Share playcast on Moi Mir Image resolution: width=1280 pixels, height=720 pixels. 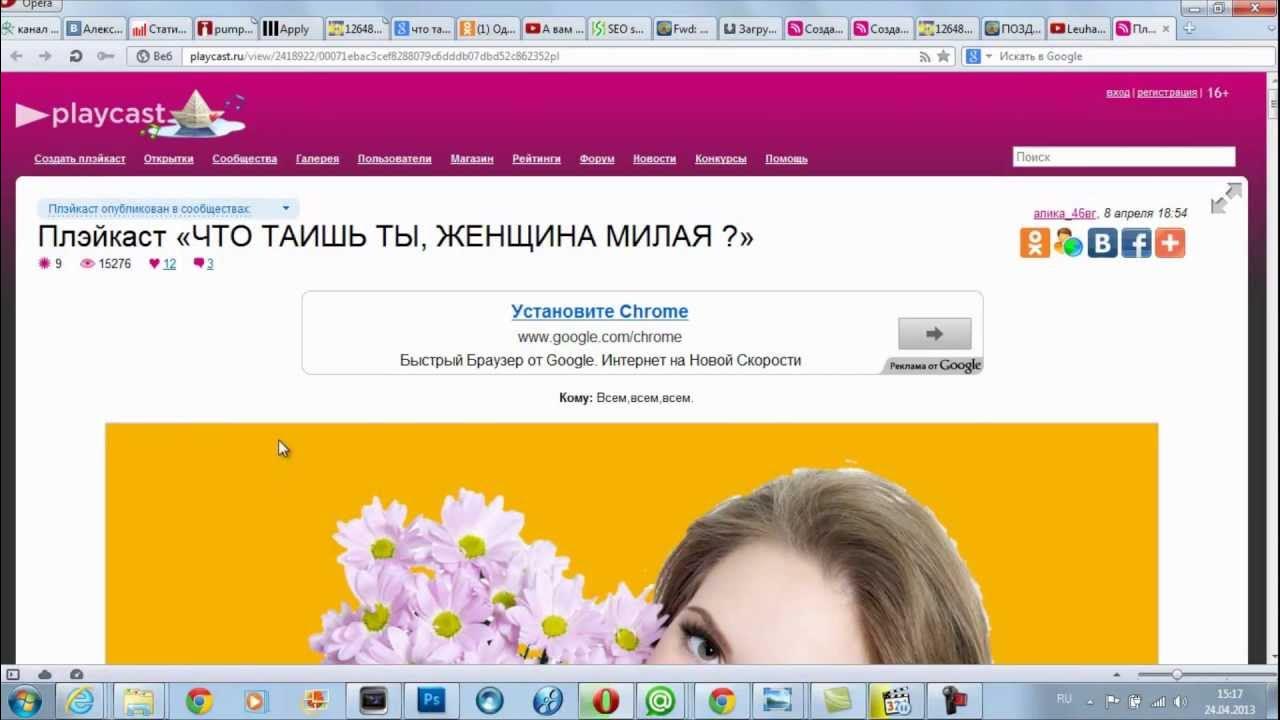[1068, 243]
